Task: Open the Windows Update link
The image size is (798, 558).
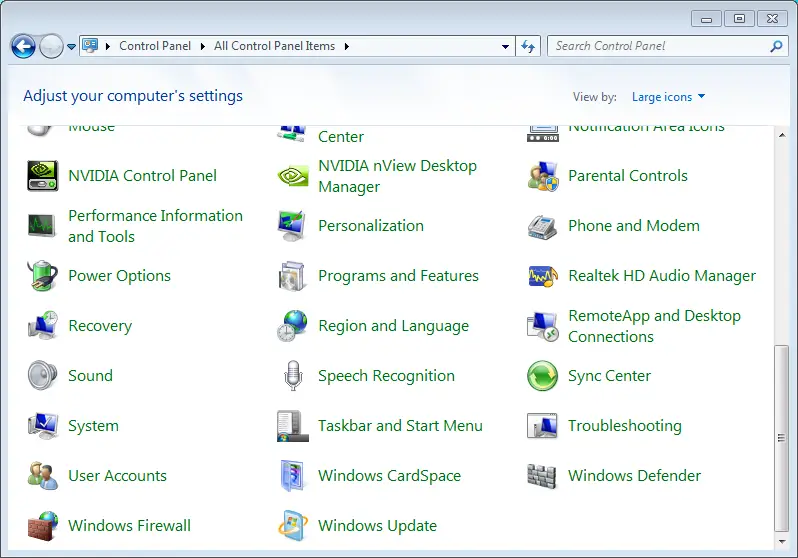Action: coord(378,525)
